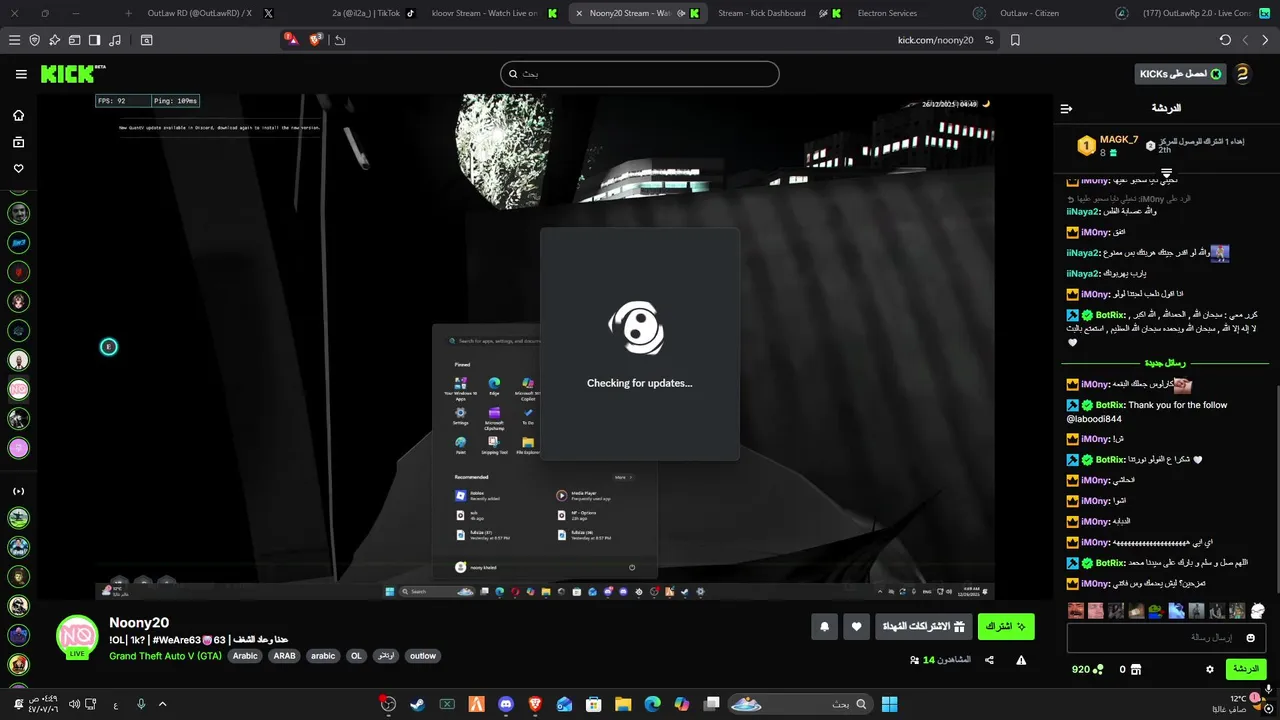Screen dimensions: 1280x720
Task: Click the outlow tag
Action: tap(423, 656)
